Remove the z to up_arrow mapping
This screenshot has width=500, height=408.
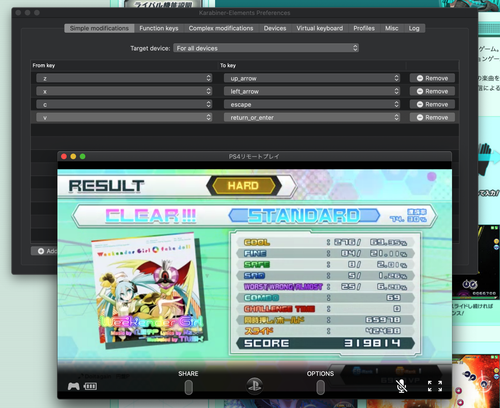(432, 78)
